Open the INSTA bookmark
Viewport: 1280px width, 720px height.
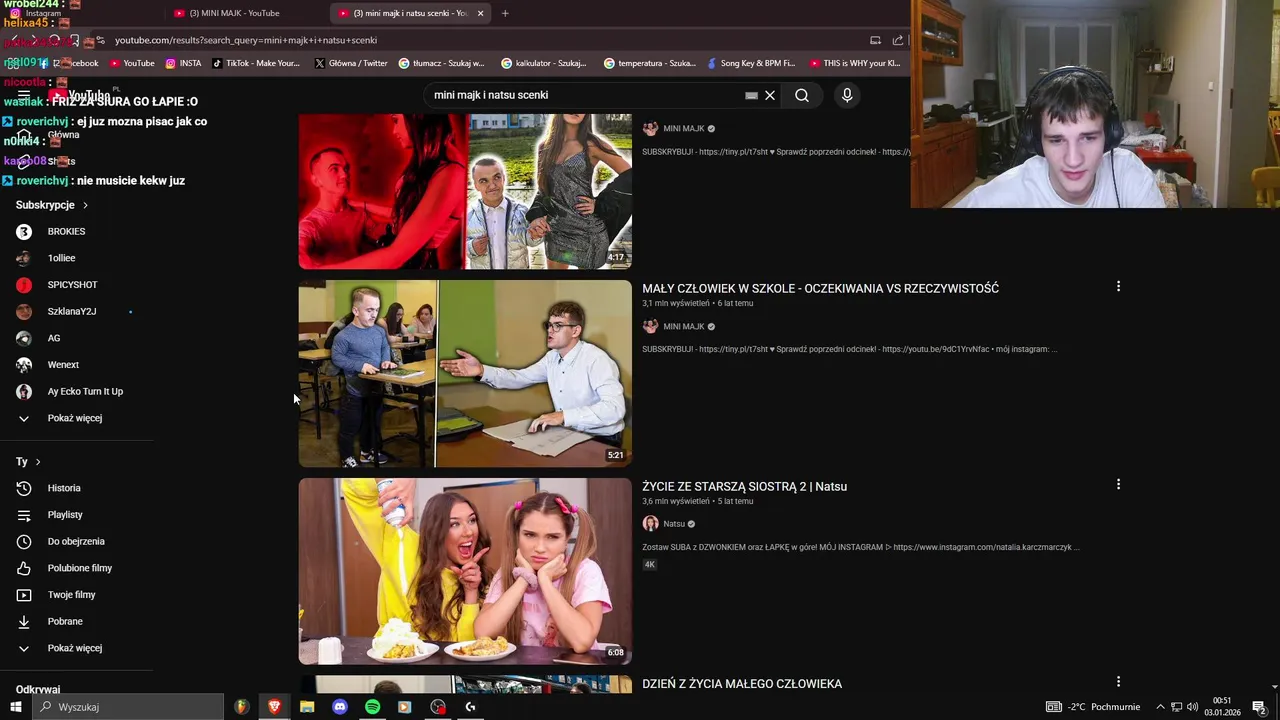tap(183, 63)
